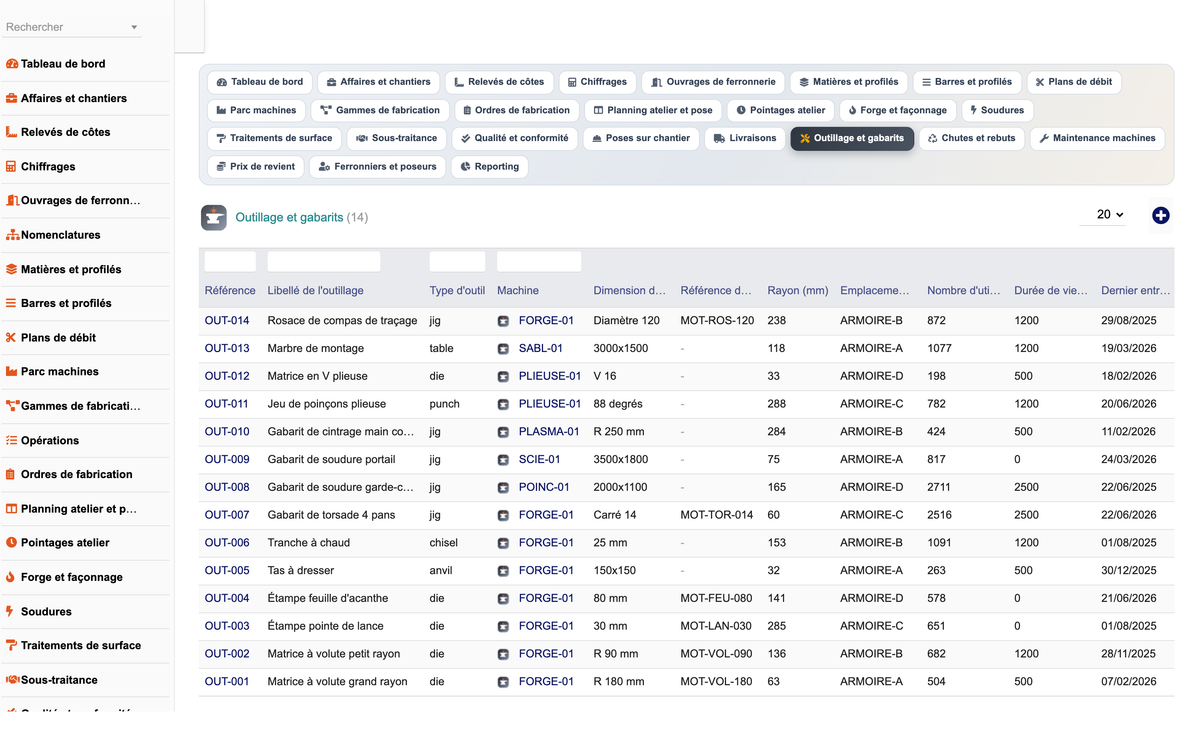This screenshot has height=743, width=1200.
Task: Click the blue plus add-record icon
Action: coord(1160,215)
